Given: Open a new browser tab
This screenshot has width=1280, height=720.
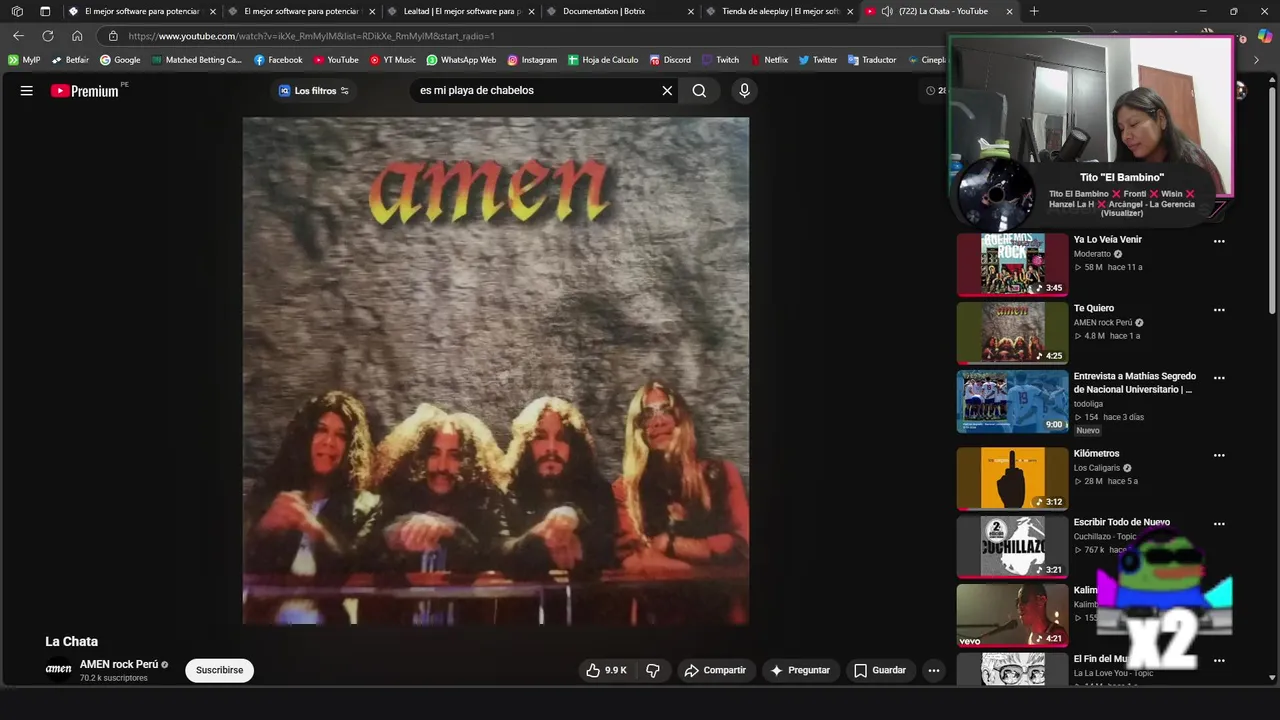Looking at the screenshot, I should point(1034,11).
